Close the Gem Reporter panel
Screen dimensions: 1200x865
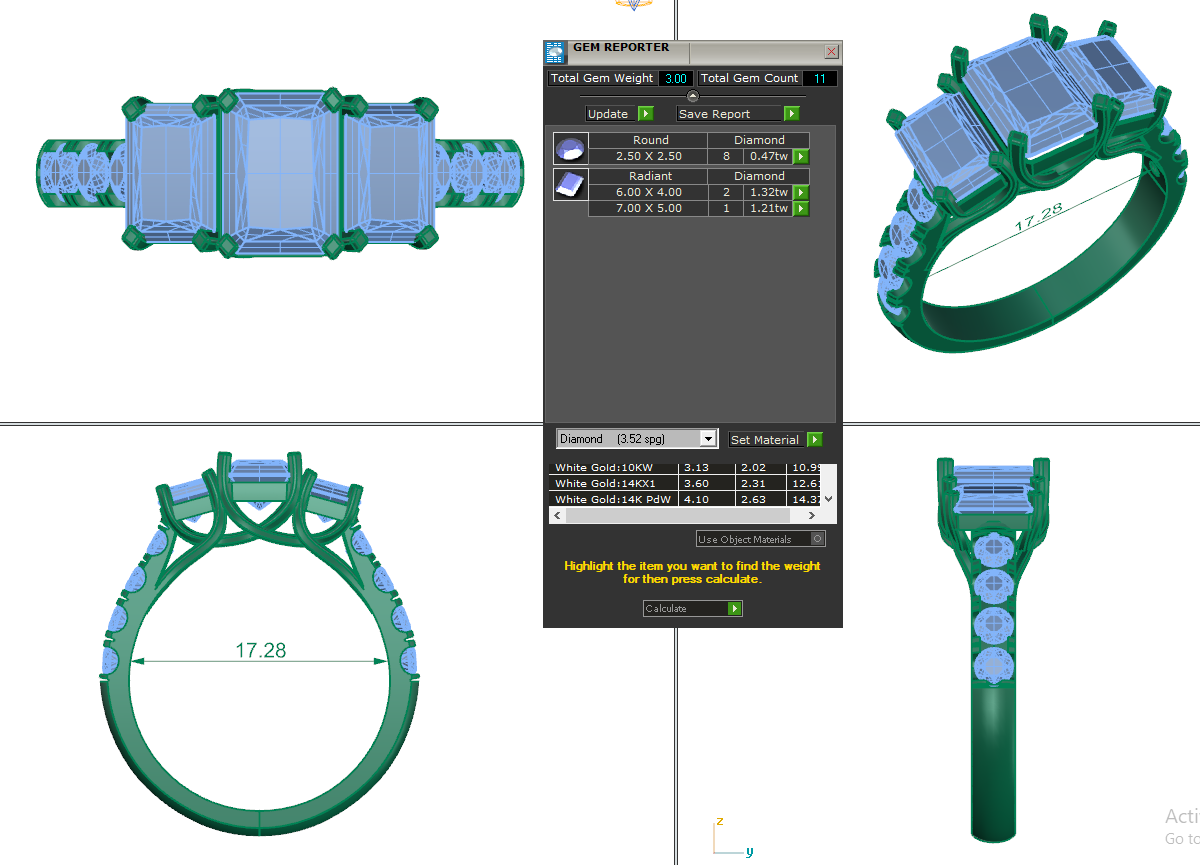pyautogui.click(x=831, y=52)
